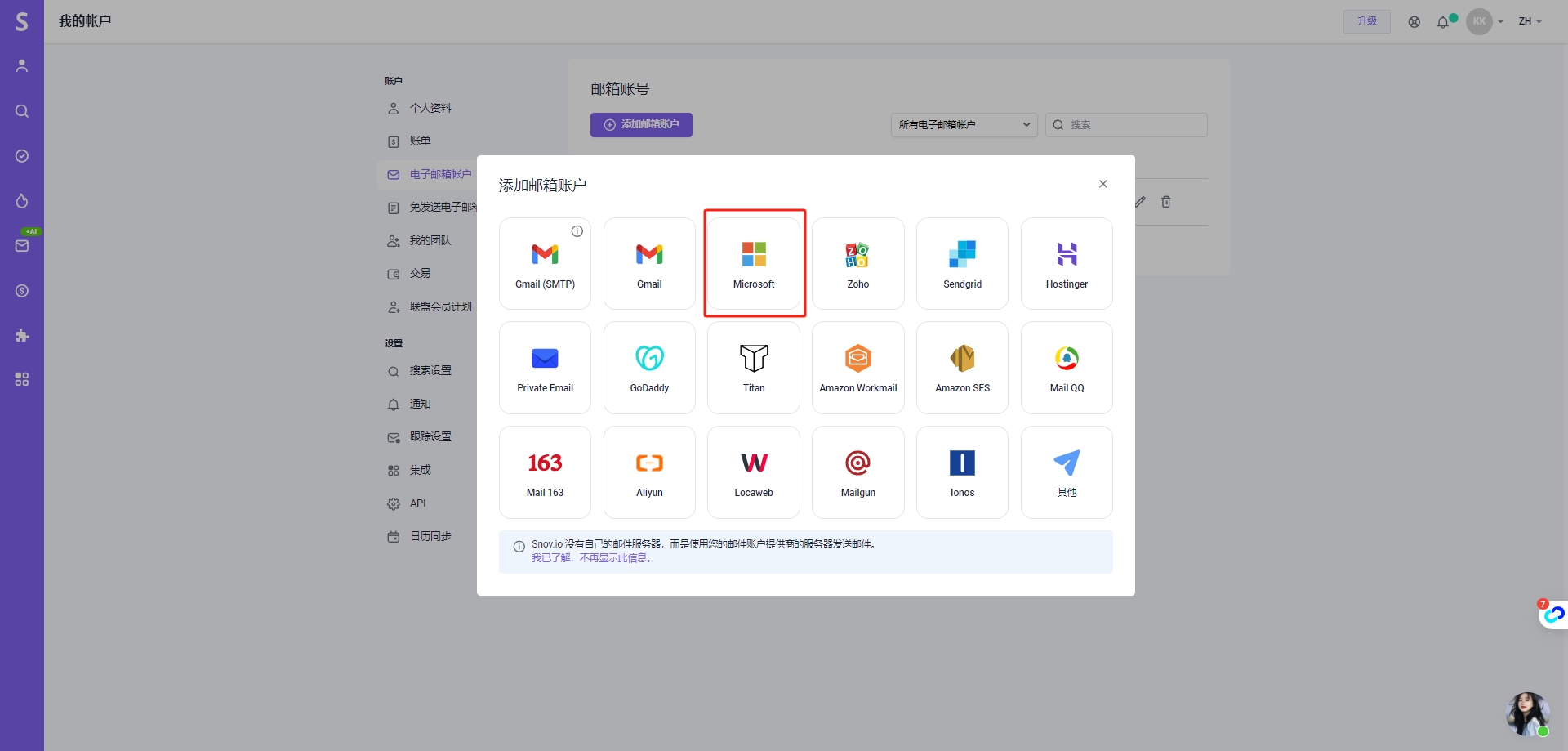
Task: Choose the Mail QQ provider card
Action: [x=1067, y=368]
